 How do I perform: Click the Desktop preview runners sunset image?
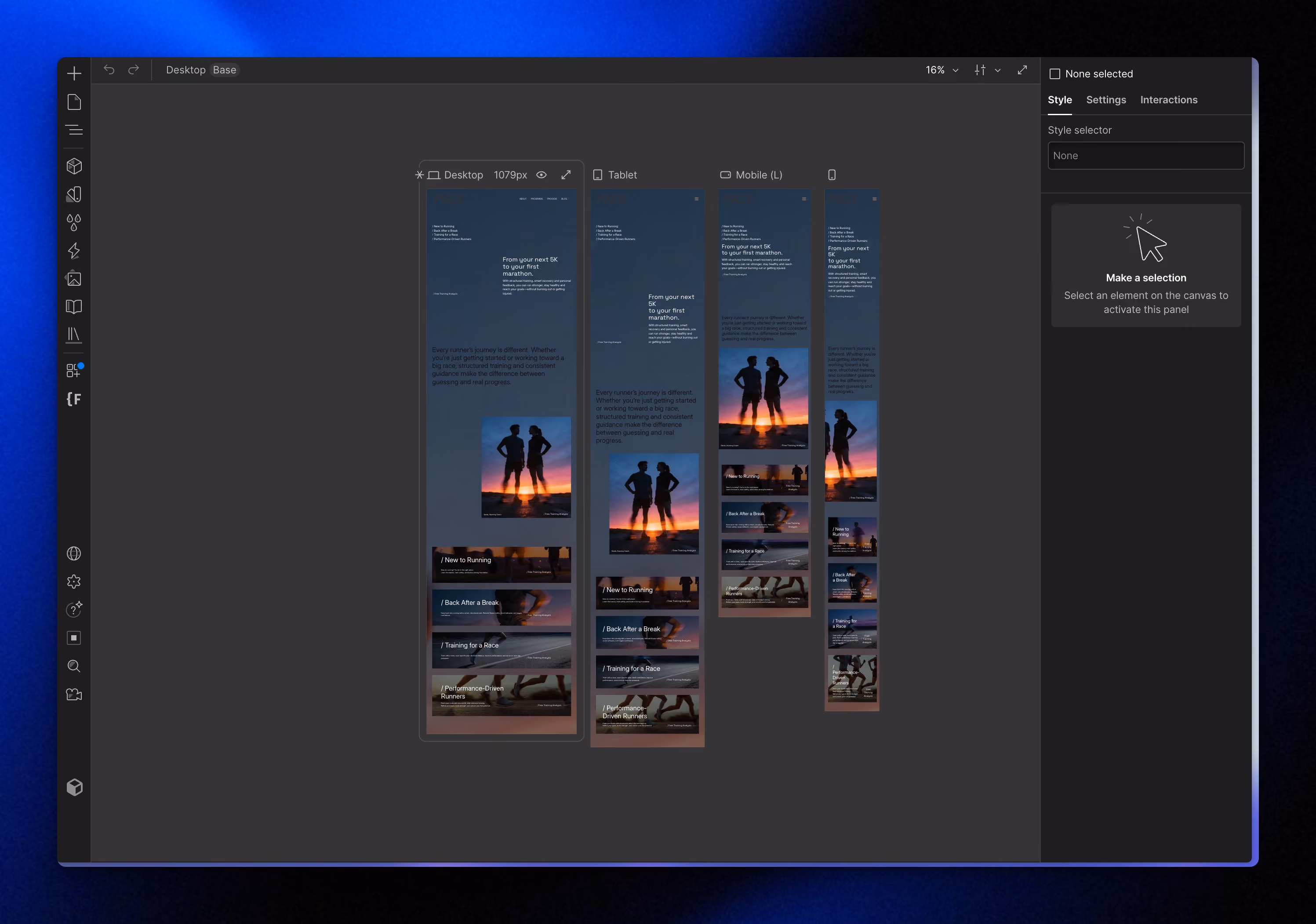526,467
